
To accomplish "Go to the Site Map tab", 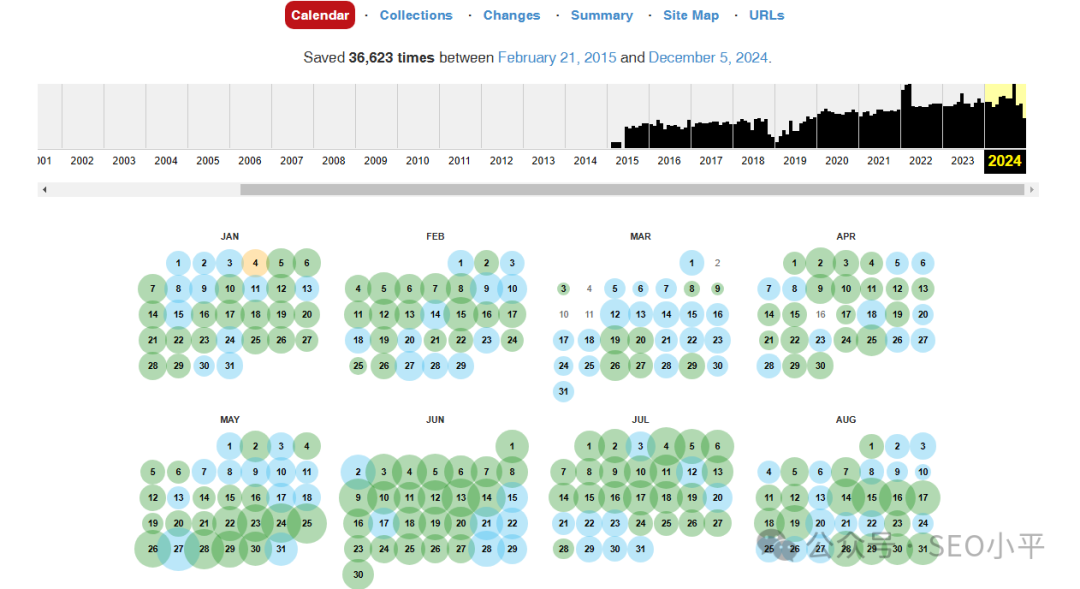I will tap(691, 15).
